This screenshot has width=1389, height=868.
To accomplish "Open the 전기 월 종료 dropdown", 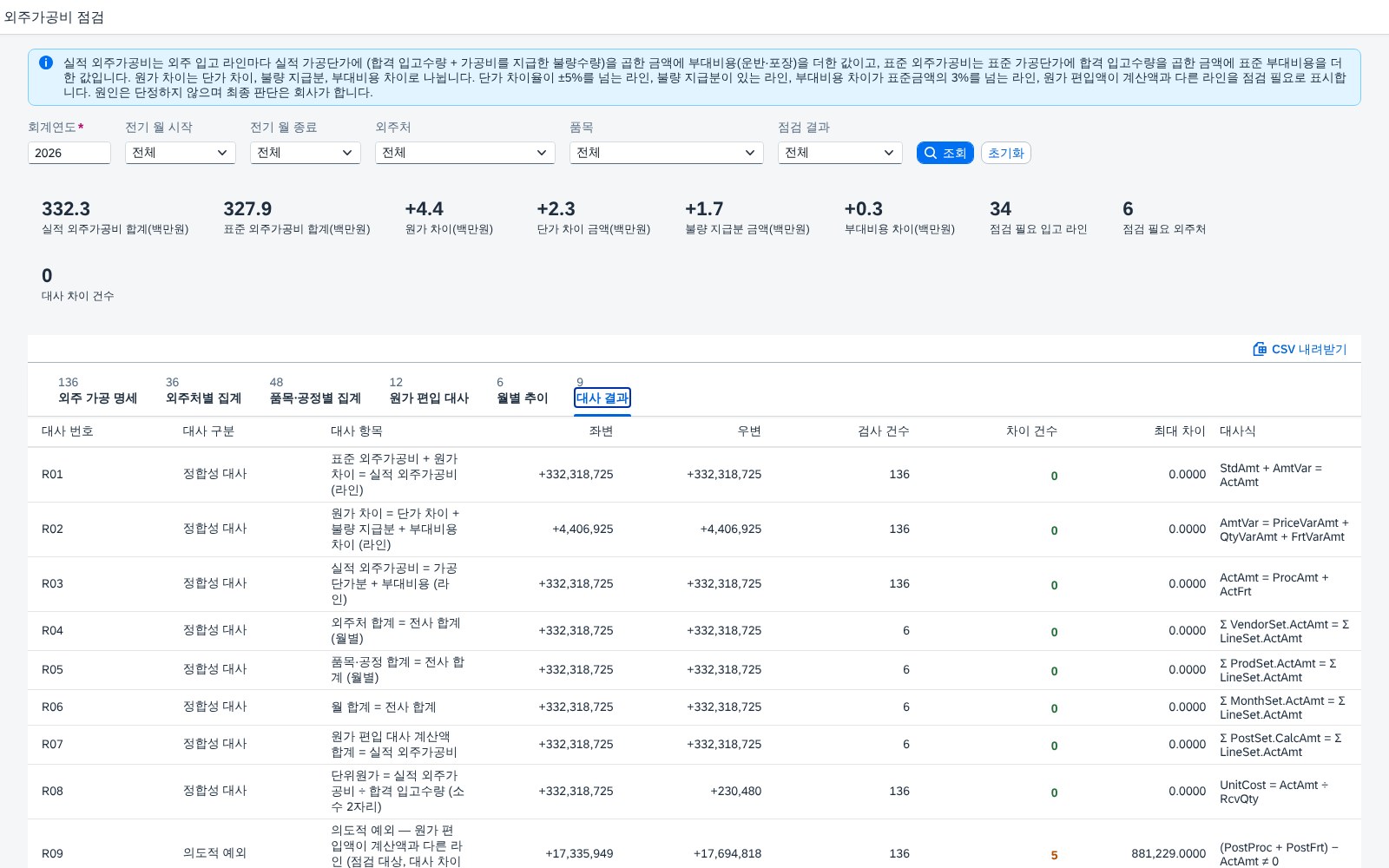I will pos(306,153).
